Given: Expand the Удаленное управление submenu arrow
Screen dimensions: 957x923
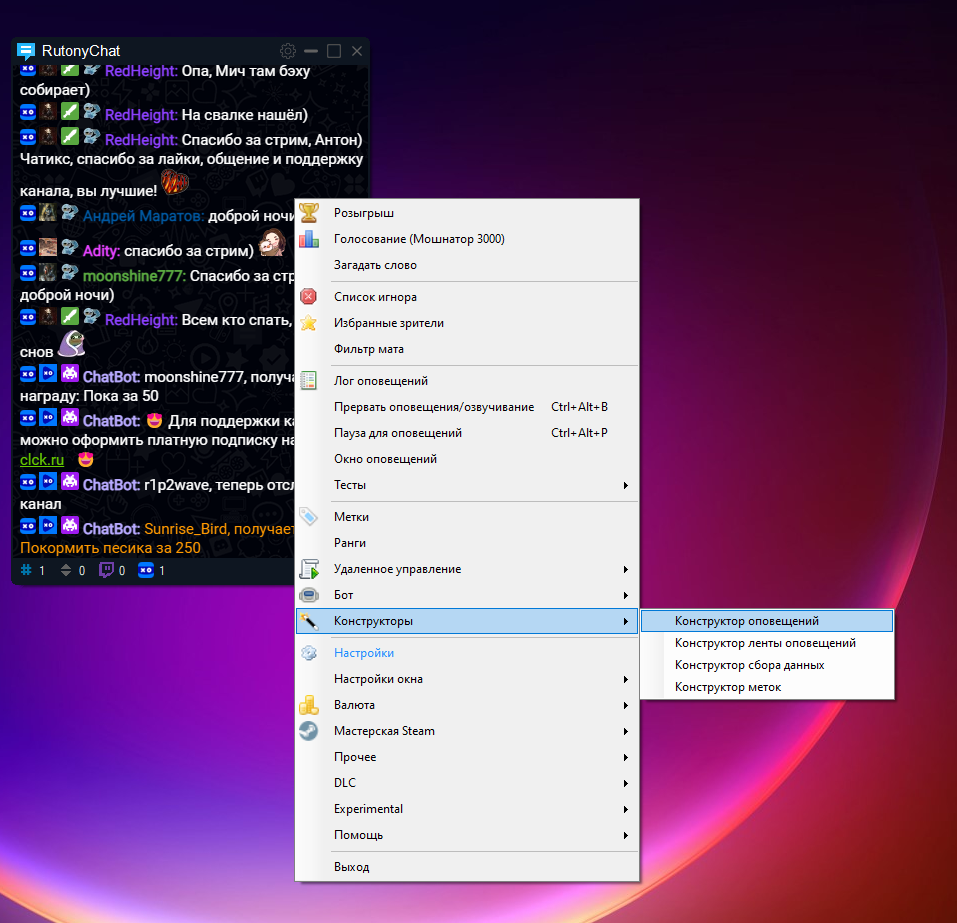Looking at the screenshot, I should click(x=626, y=569).
